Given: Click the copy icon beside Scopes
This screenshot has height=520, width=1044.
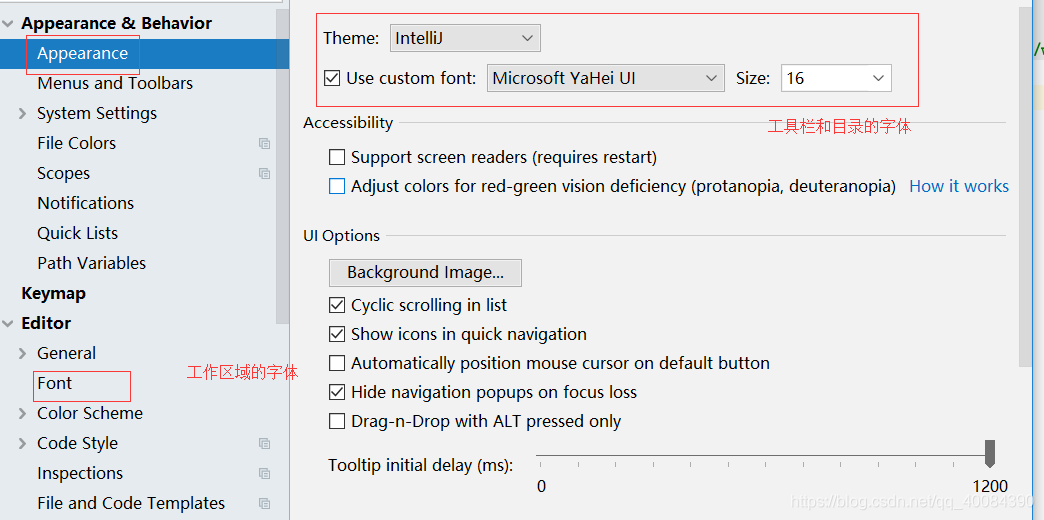Looking at the screenshot, I should pyautogui.click(x=264, y=173).
